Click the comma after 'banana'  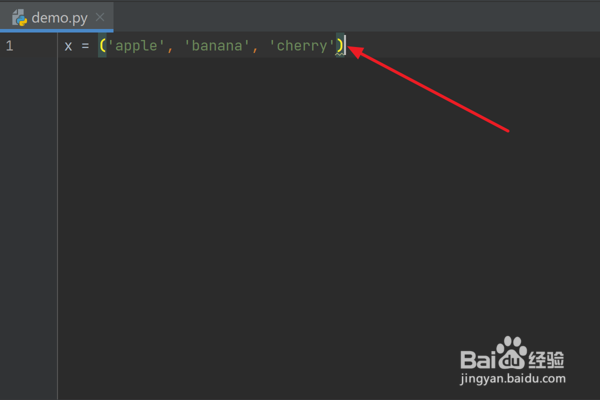pyautogui.click(x=255, y=49)
